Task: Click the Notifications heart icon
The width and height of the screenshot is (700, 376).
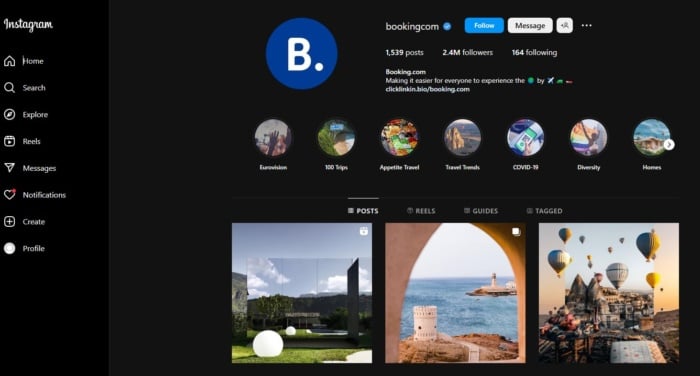Action: (x=9, y=195)
